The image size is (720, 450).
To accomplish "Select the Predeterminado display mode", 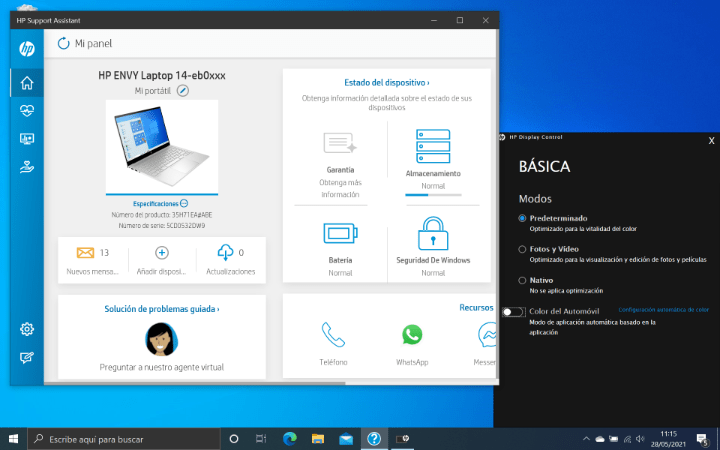I will pyautogui.click(x=522, y=218).
